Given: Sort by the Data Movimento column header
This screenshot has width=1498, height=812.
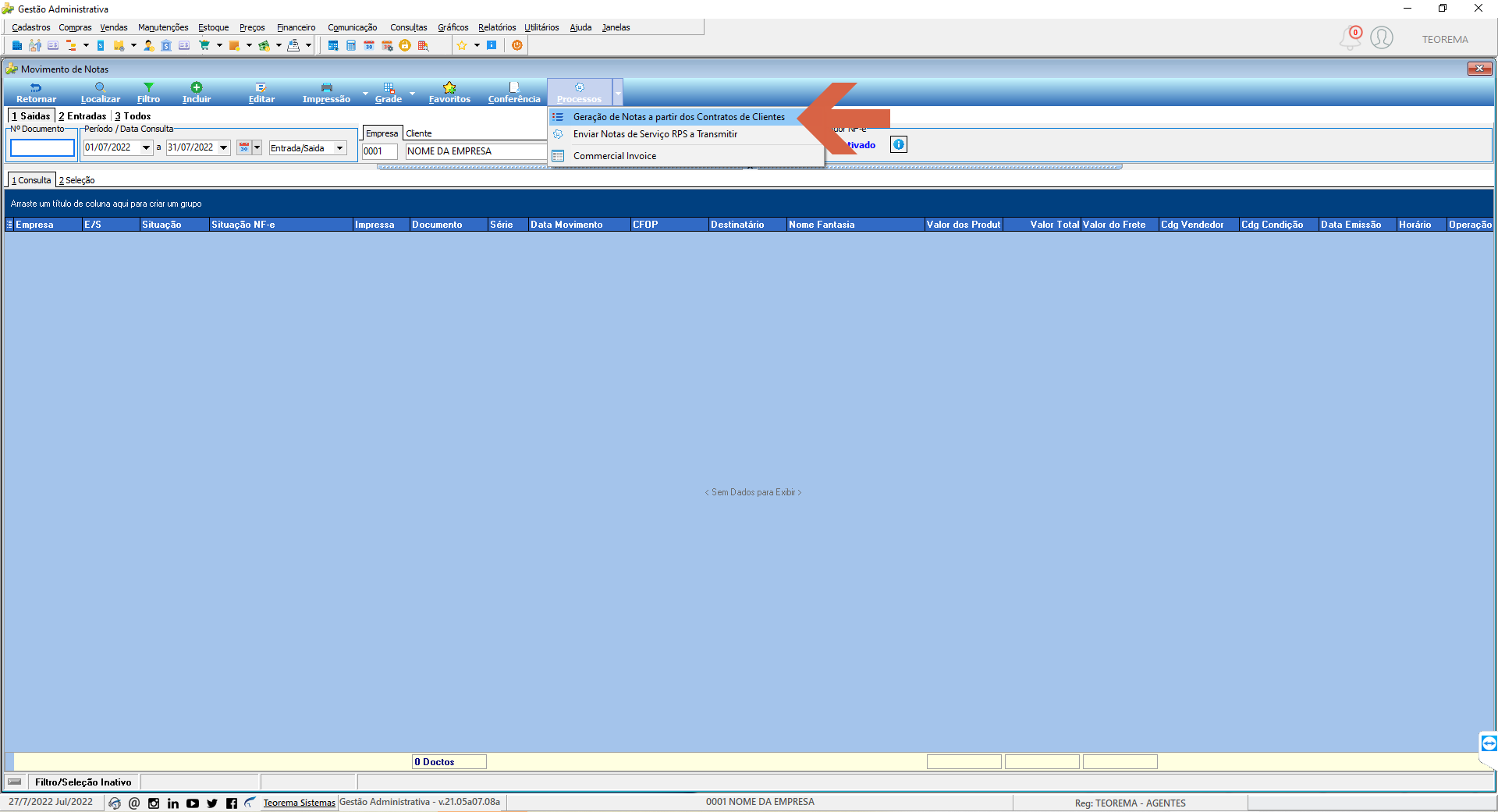Looking at the screenshot, I should (579, 225).
